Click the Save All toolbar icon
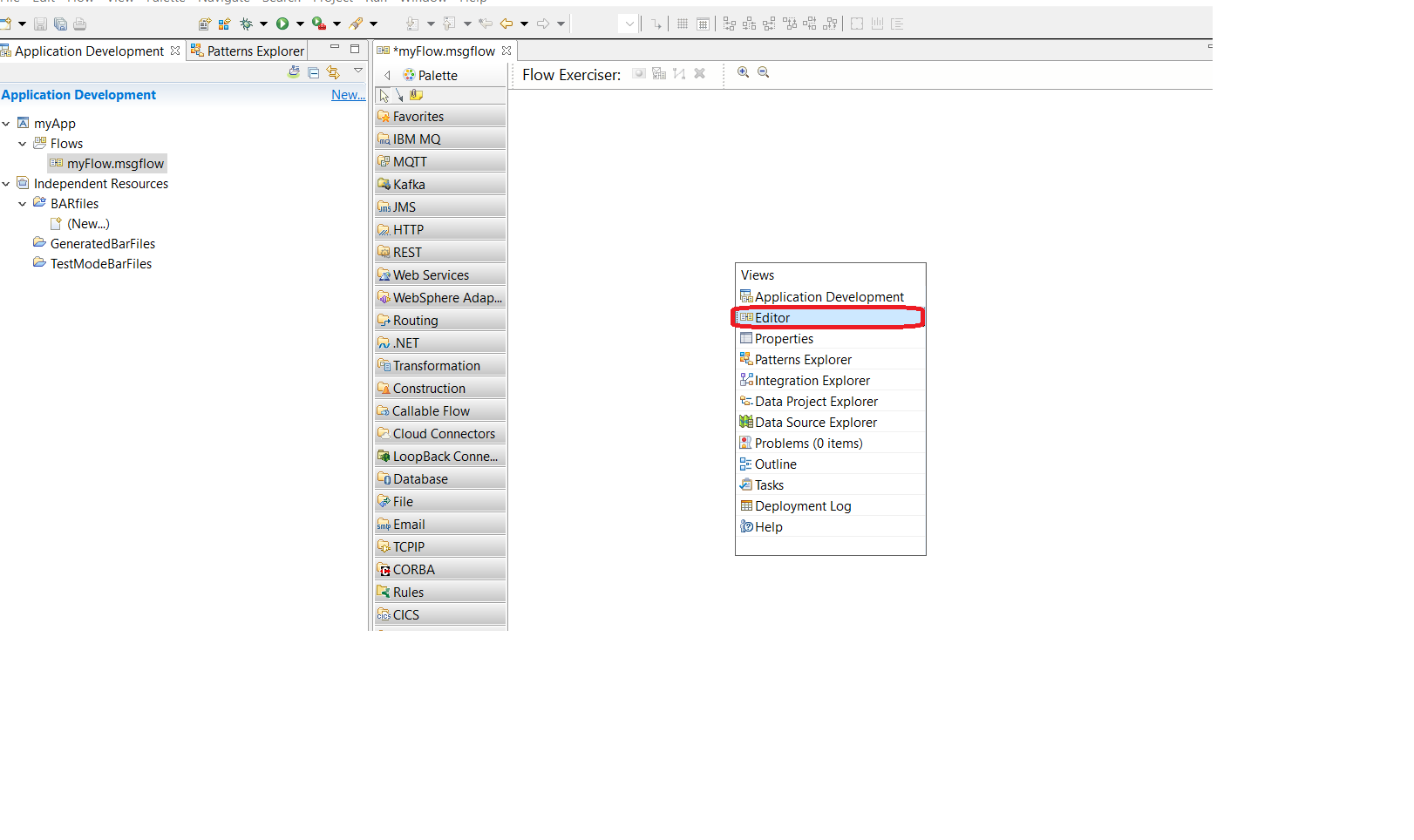Image resolution: width=1414 pixels, height=840 pixels. [x=60, y=24]
